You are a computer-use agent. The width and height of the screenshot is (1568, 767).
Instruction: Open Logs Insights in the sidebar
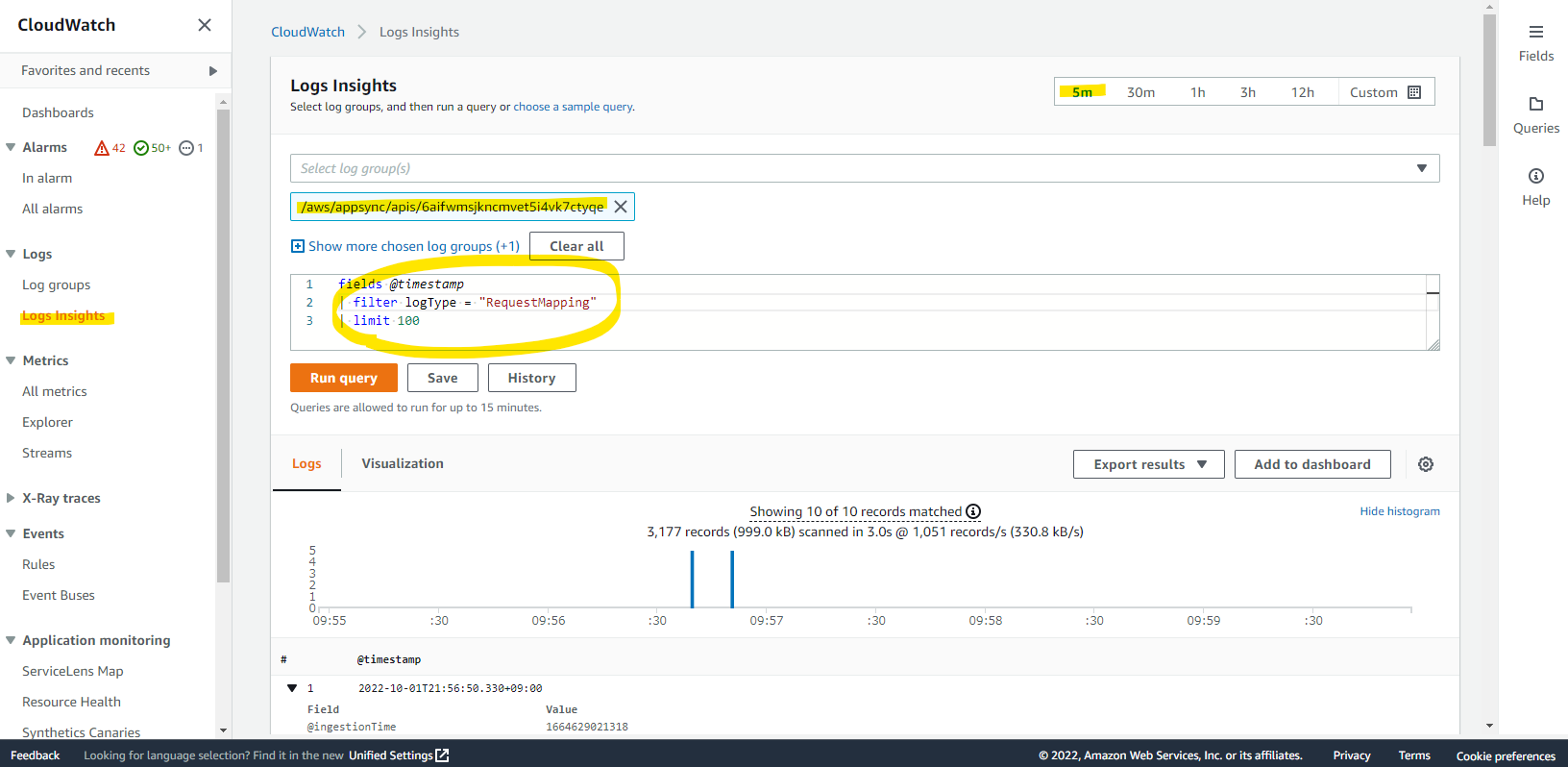click(63, 315)
